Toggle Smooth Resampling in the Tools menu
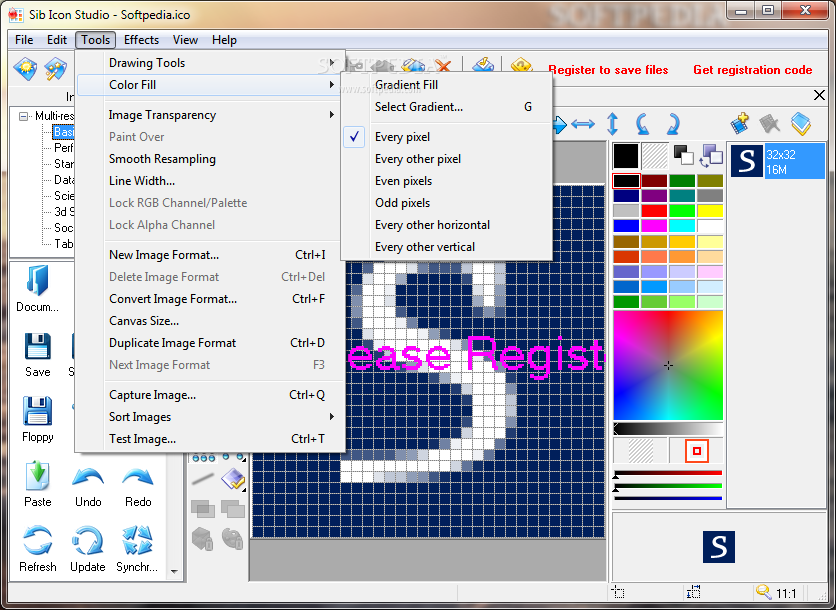836x610 pixels. 210,159
